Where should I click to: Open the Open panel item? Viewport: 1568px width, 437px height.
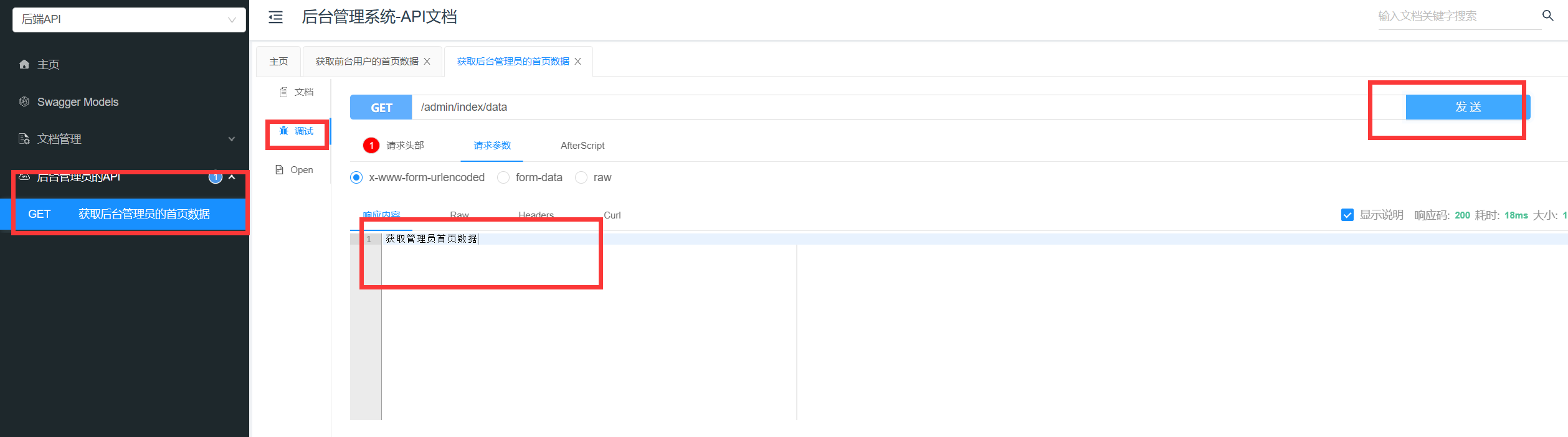point(295,170)
